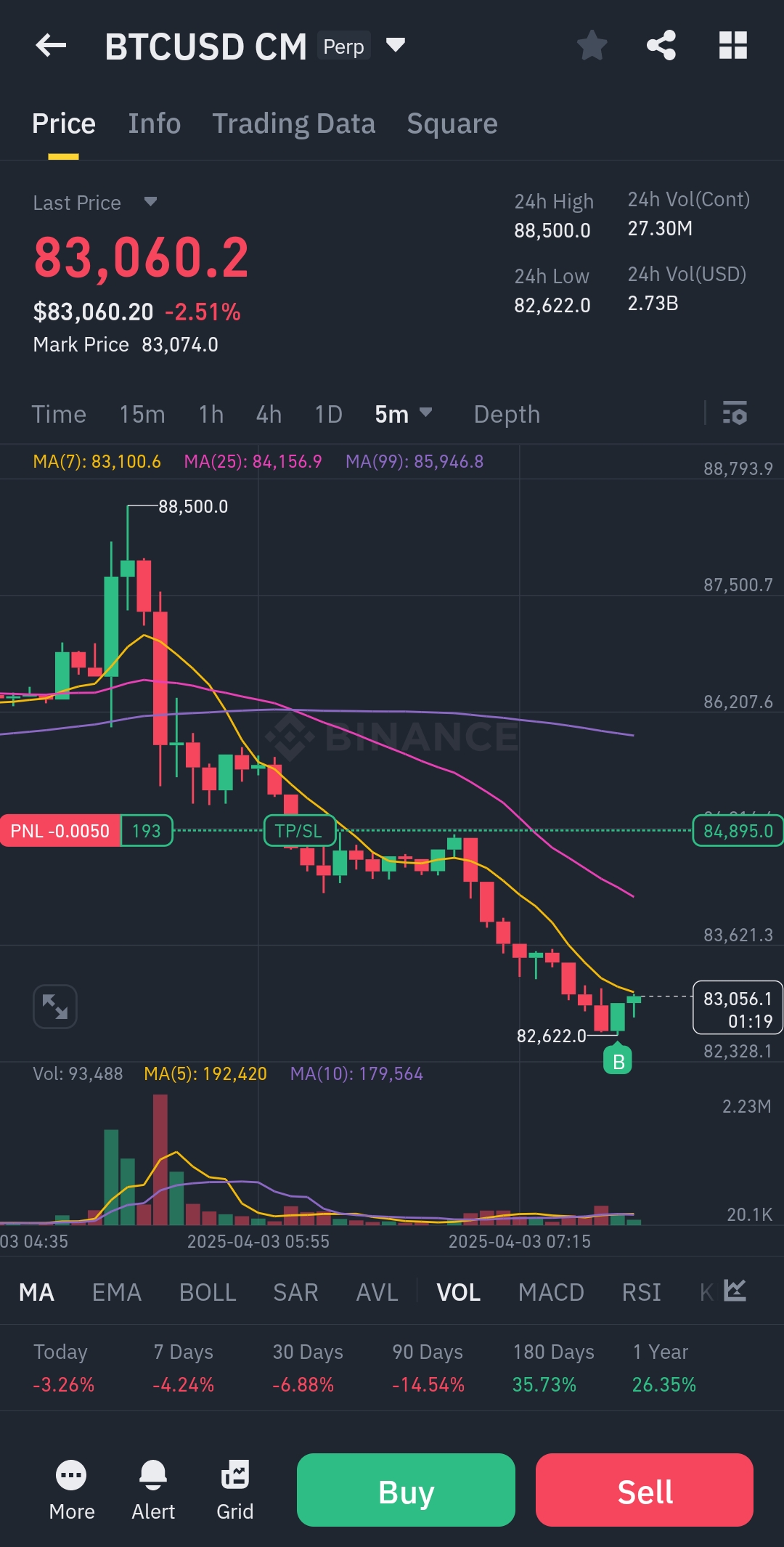Toggle the RSI sub-indicator
Image resolution: width=784 pixels, height=1547 pixels.
641,1292
